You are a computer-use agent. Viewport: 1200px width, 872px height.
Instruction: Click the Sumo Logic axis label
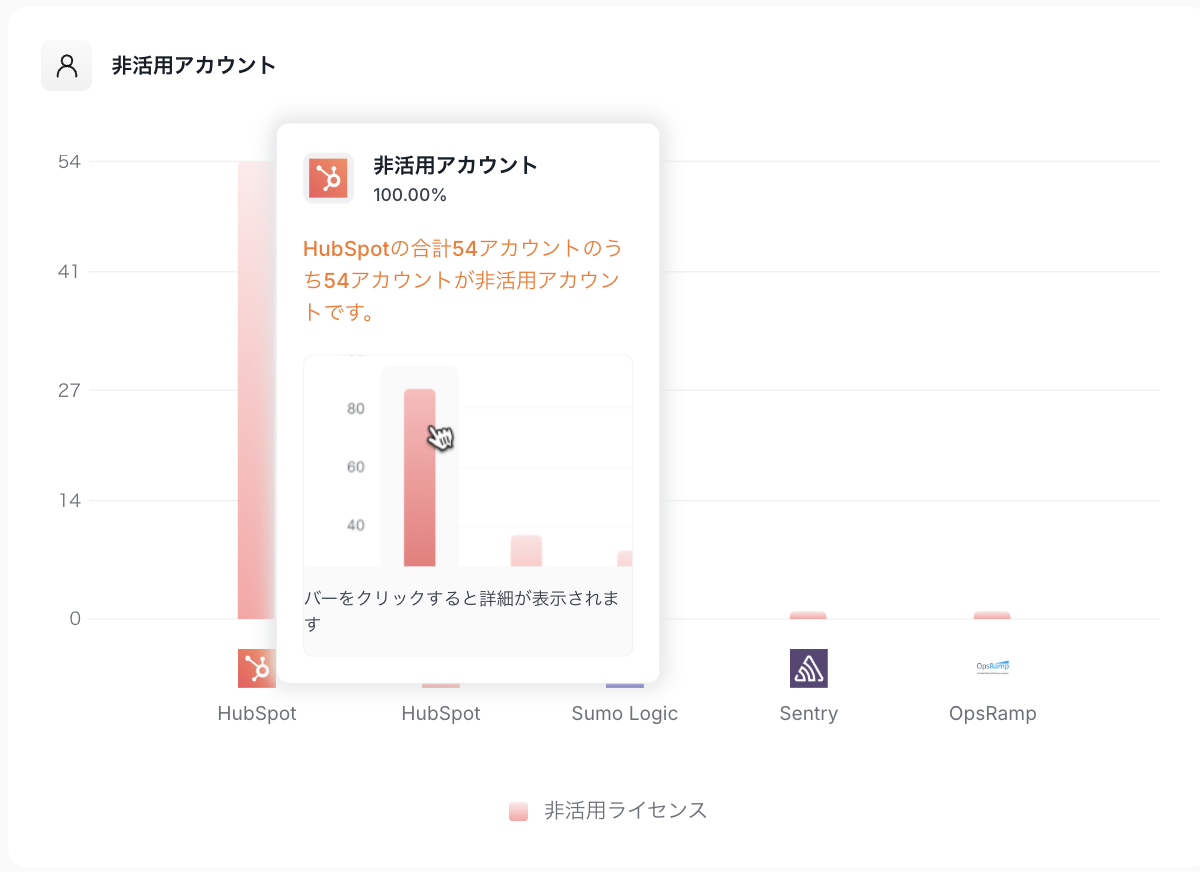624,714
